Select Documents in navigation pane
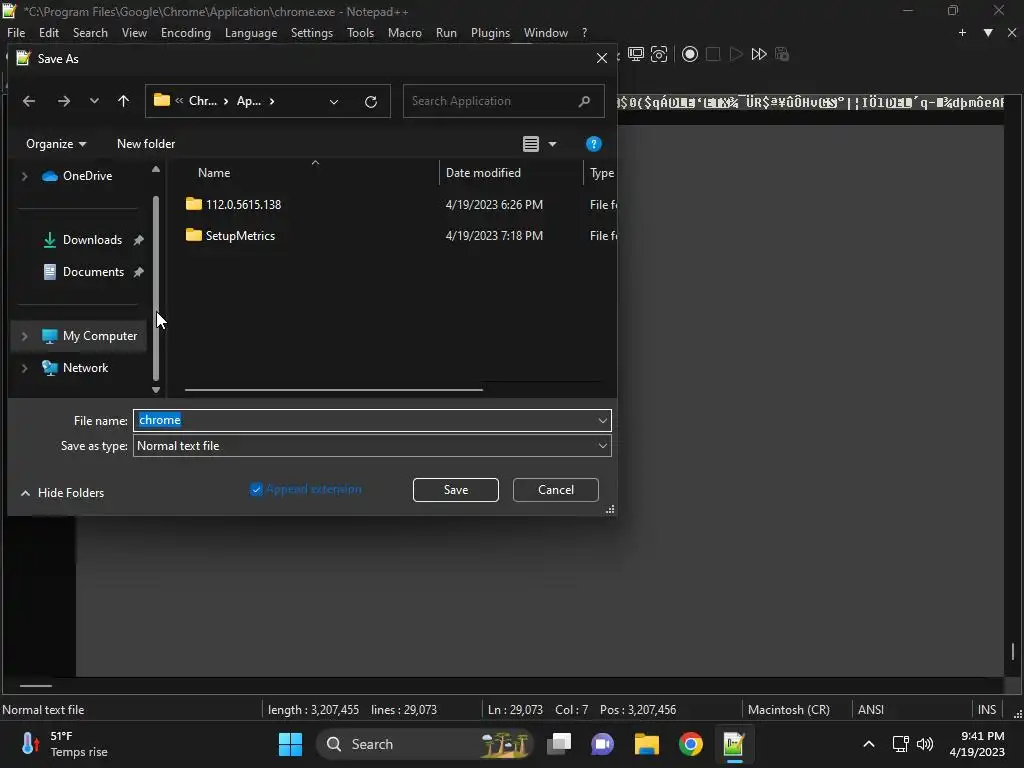The image size is (1024, 768). (x=92, y=272)
